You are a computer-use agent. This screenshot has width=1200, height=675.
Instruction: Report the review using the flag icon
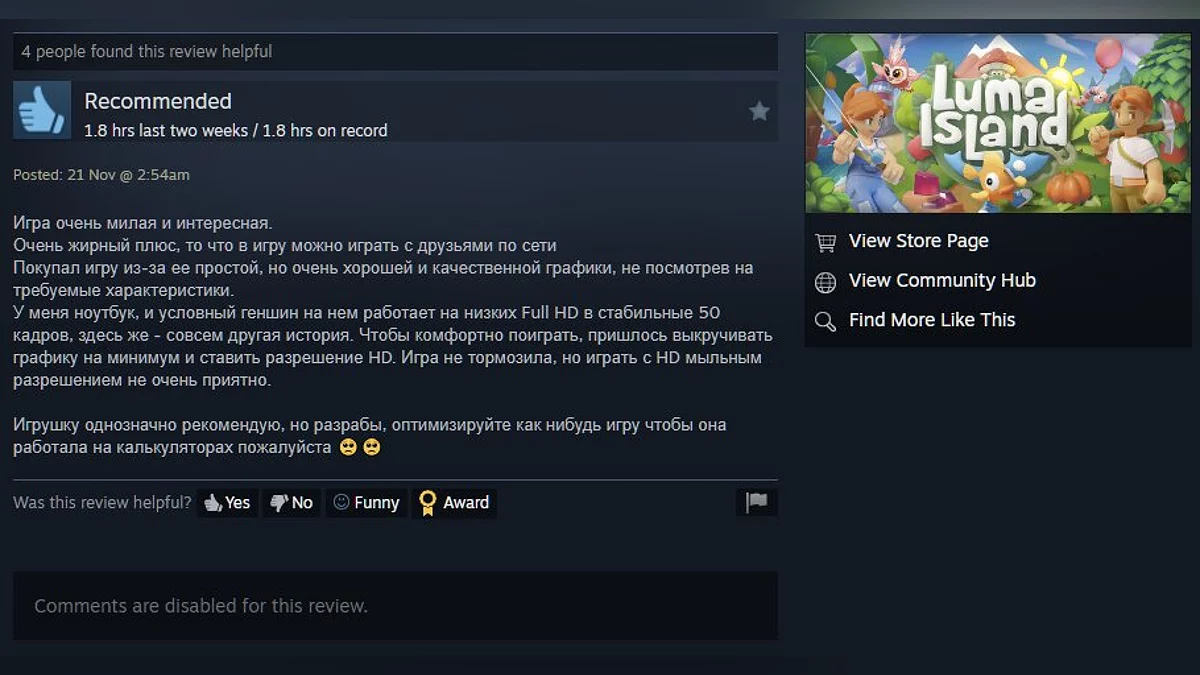pos(757,502)
